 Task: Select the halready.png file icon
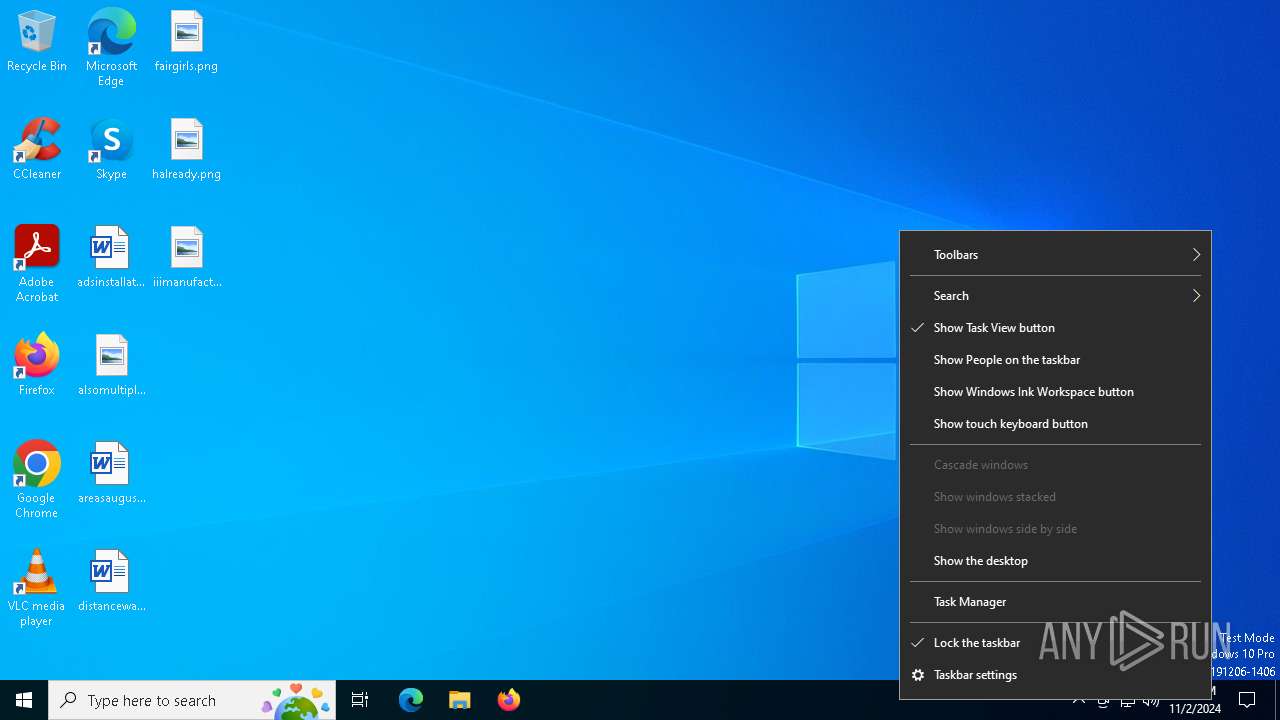(186, 150)
